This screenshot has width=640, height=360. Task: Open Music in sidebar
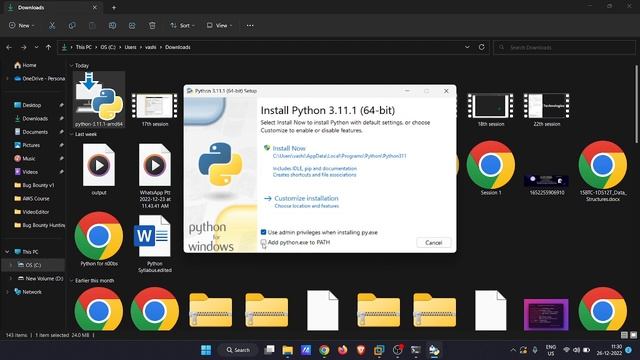tap(24, 158)
